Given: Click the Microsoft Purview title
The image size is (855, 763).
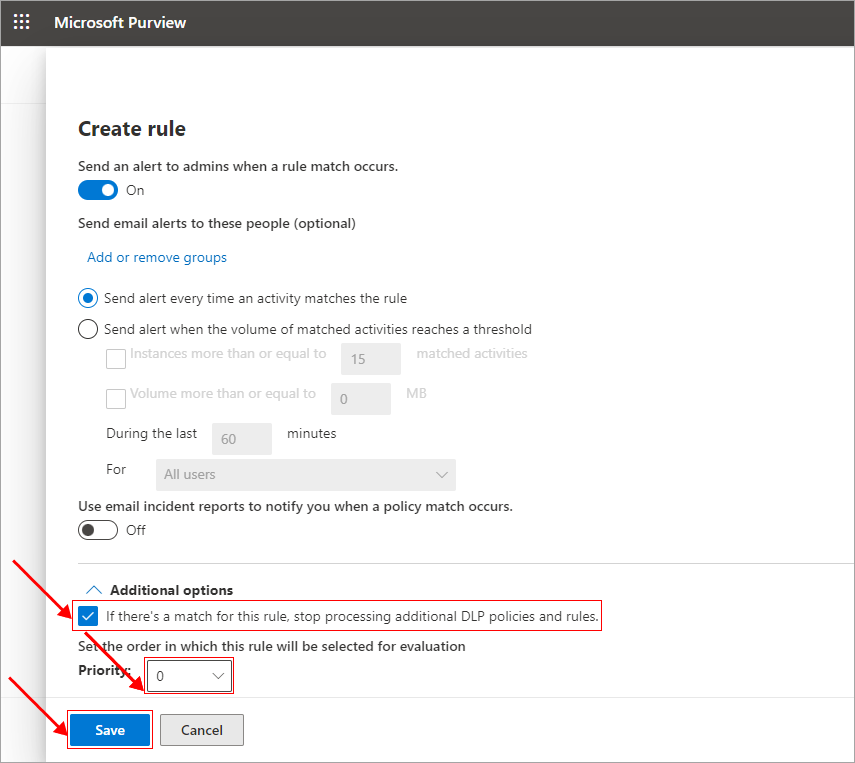Looking at the screenshot, I should pyautogui.click(x=120, y=22).
